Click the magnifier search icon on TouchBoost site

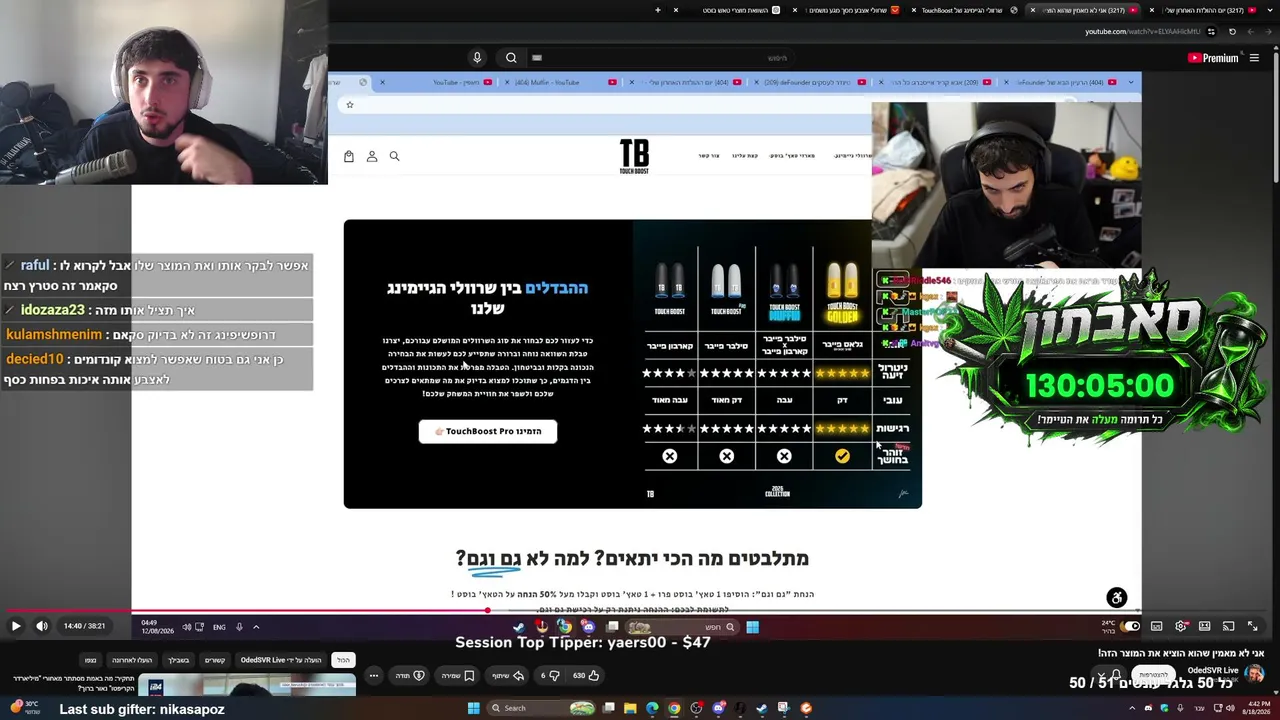(x=395, y=156)
